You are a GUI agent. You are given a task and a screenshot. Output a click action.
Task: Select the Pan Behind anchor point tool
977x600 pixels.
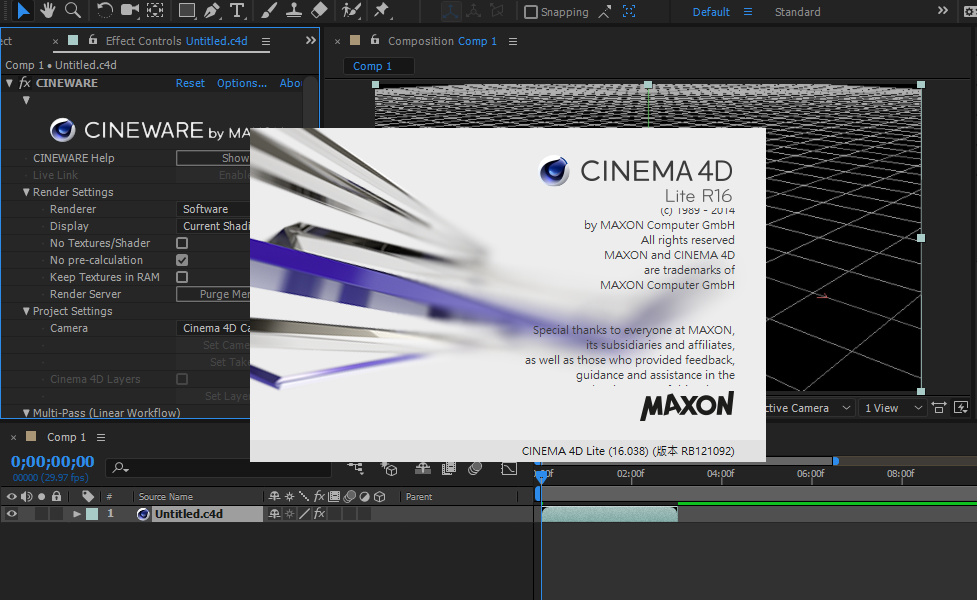pyautogui.click(x=155, y=11)
